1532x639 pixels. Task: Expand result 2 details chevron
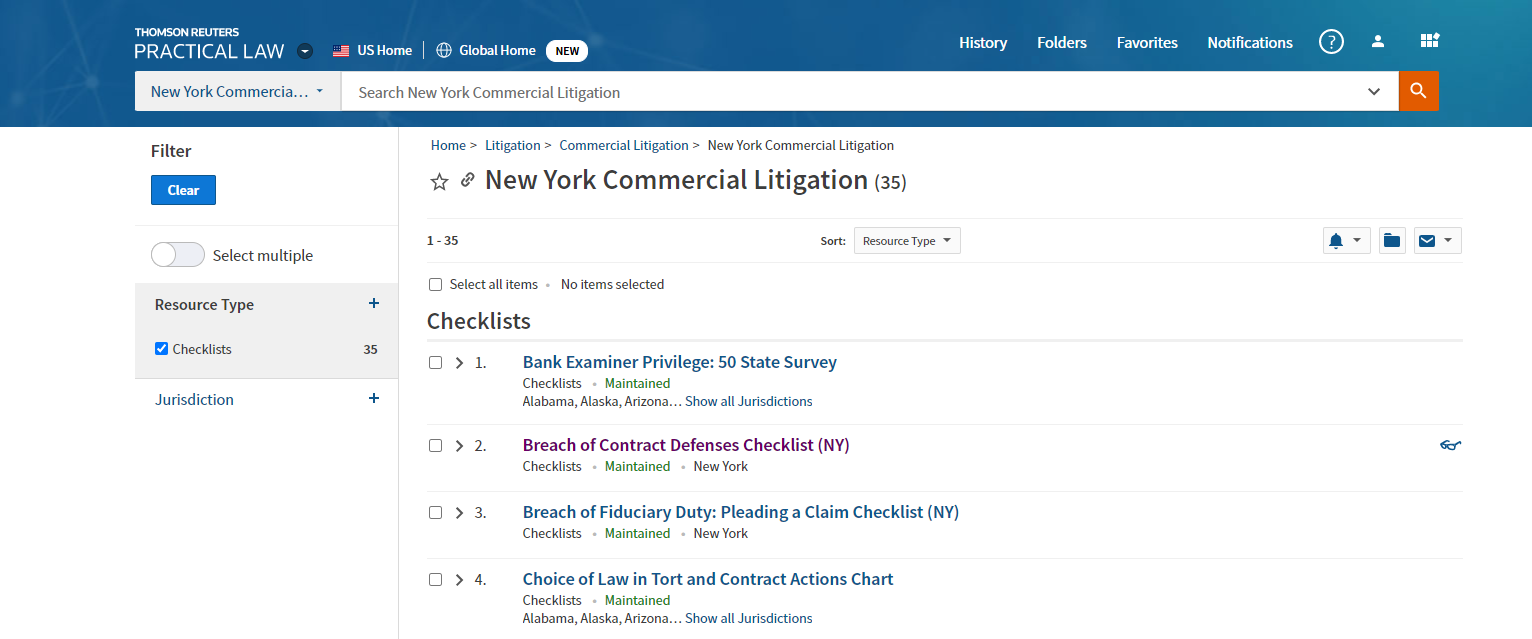pyautogui.click(x=459, y=446)
